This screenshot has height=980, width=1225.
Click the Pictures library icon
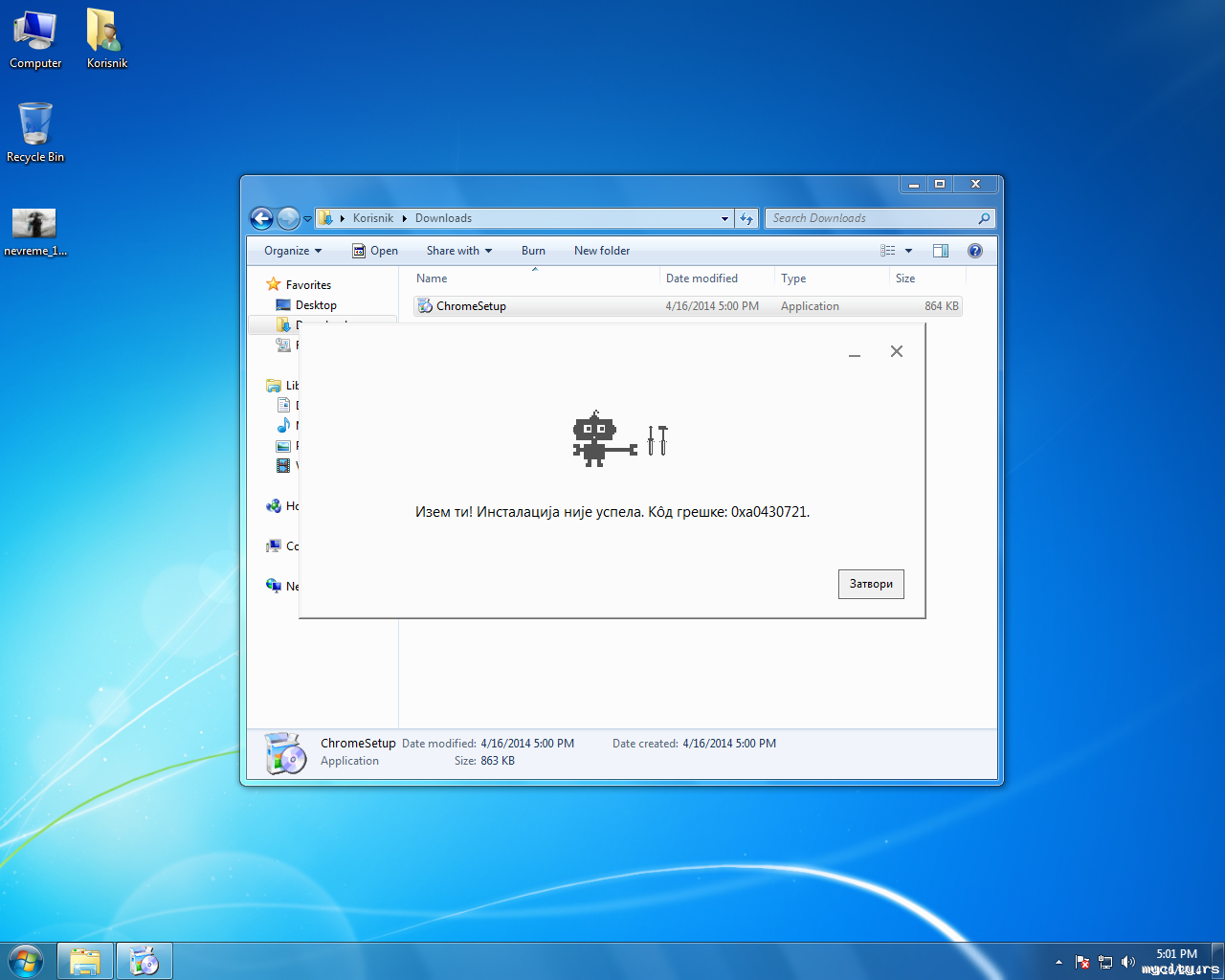[283, 446]
